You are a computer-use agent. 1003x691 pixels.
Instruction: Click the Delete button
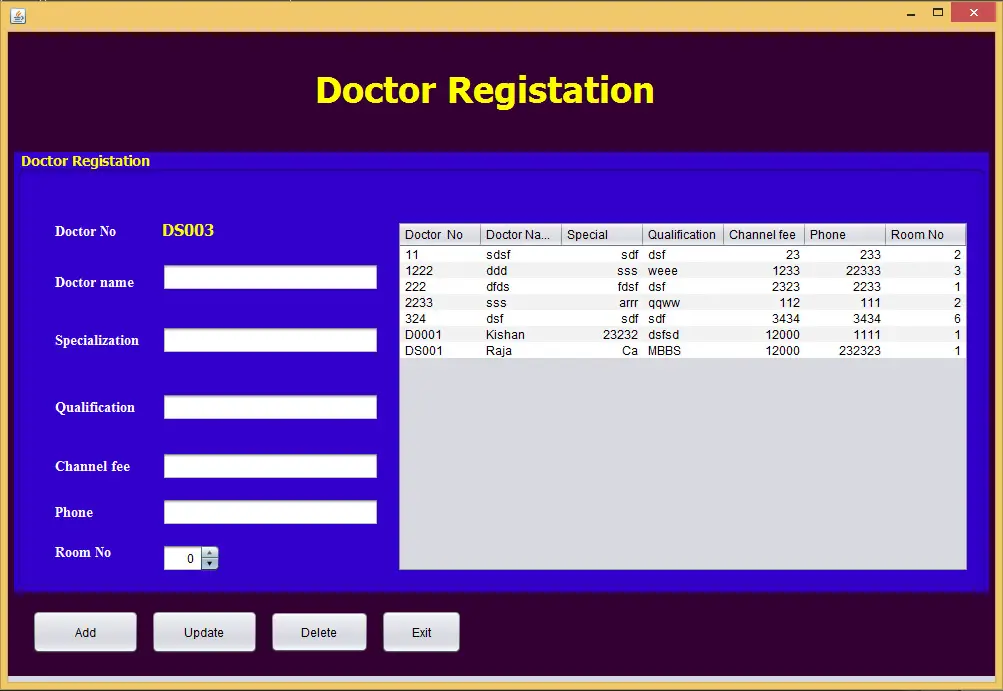click(319, 631)
